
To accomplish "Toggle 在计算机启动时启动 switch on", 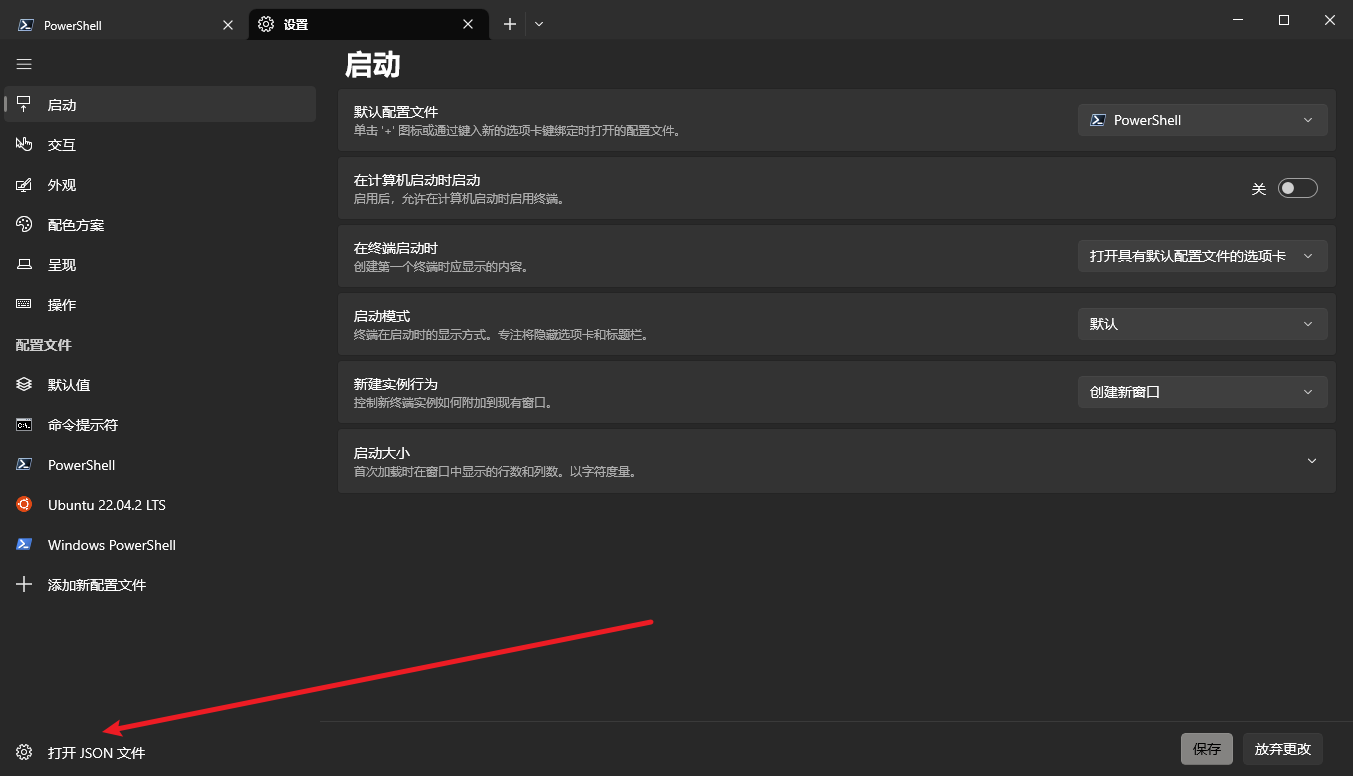I will coord(1297,188).
